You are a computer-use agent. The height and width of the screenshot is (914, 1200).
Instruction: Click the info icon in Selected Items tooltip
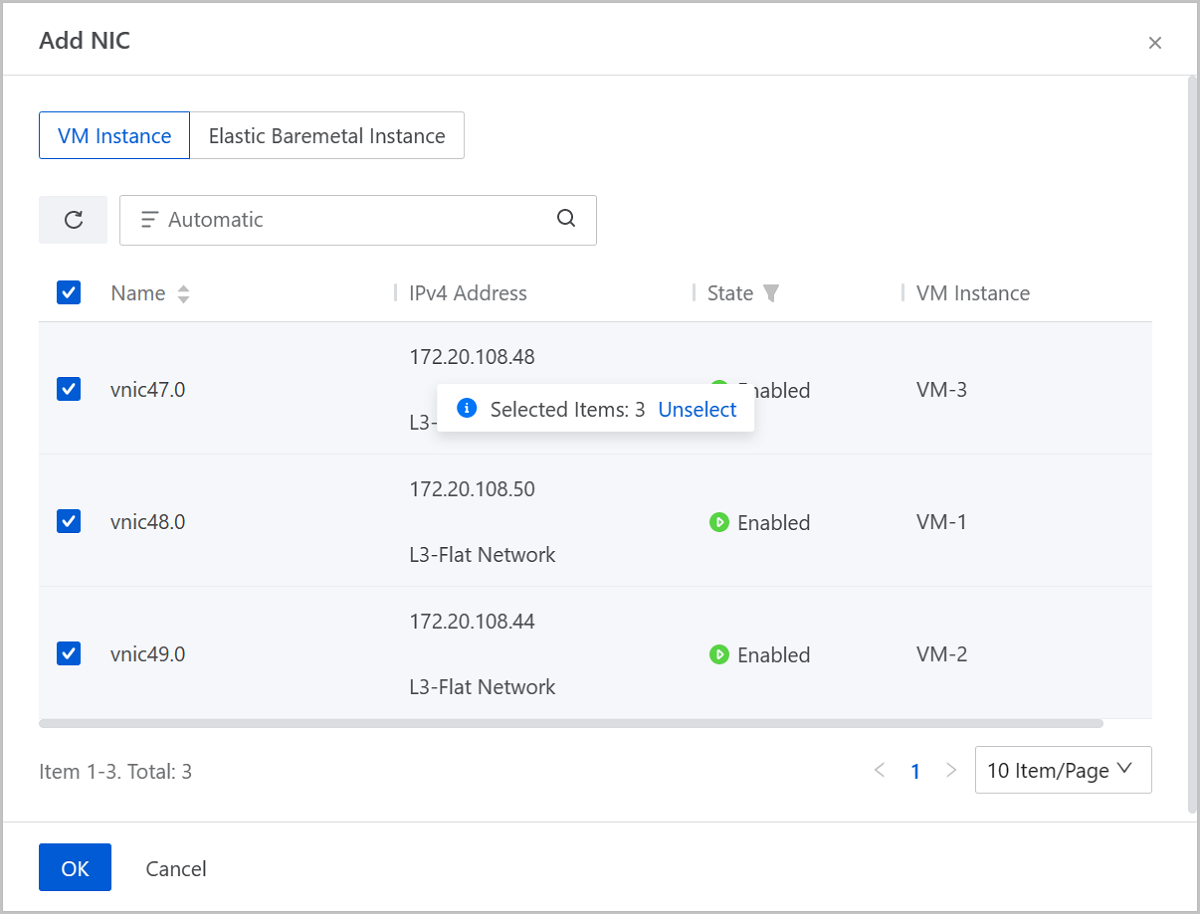tap(465, 409)
